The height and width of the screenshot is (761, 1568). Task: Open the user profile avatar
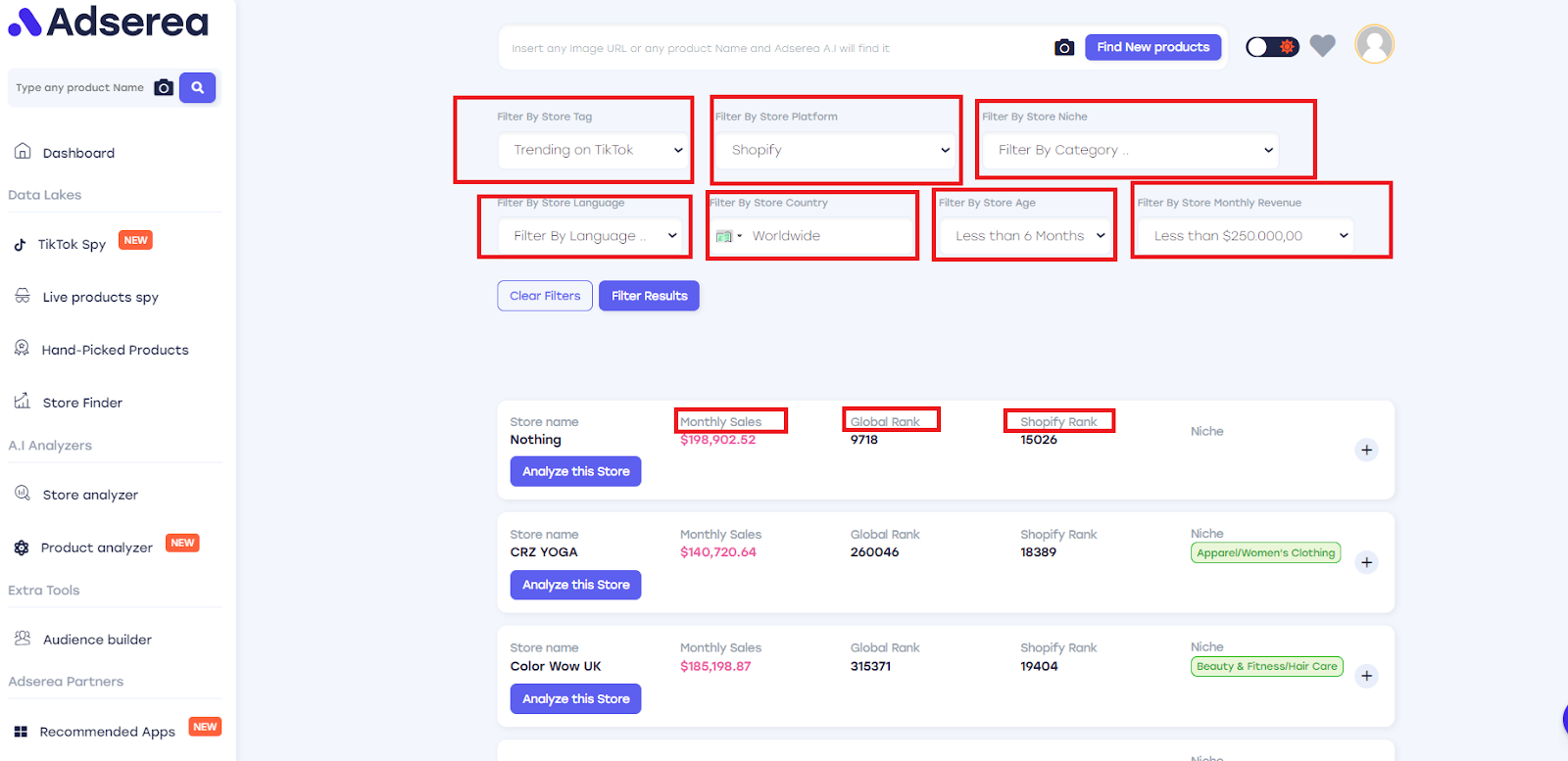[1375, 44]
